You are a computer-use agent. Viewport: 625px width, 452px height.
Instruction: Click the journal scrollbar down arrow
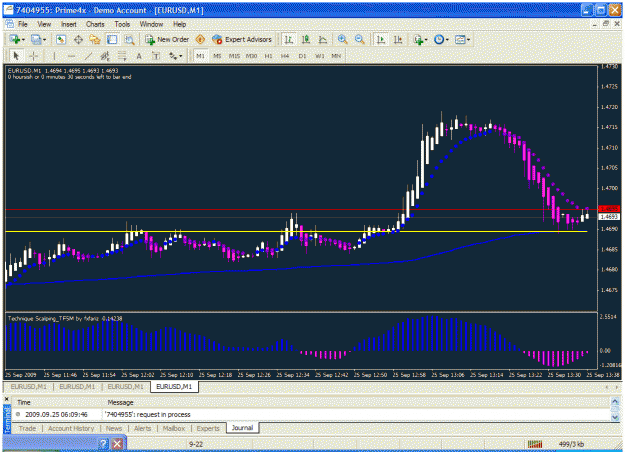pos(615,417)
